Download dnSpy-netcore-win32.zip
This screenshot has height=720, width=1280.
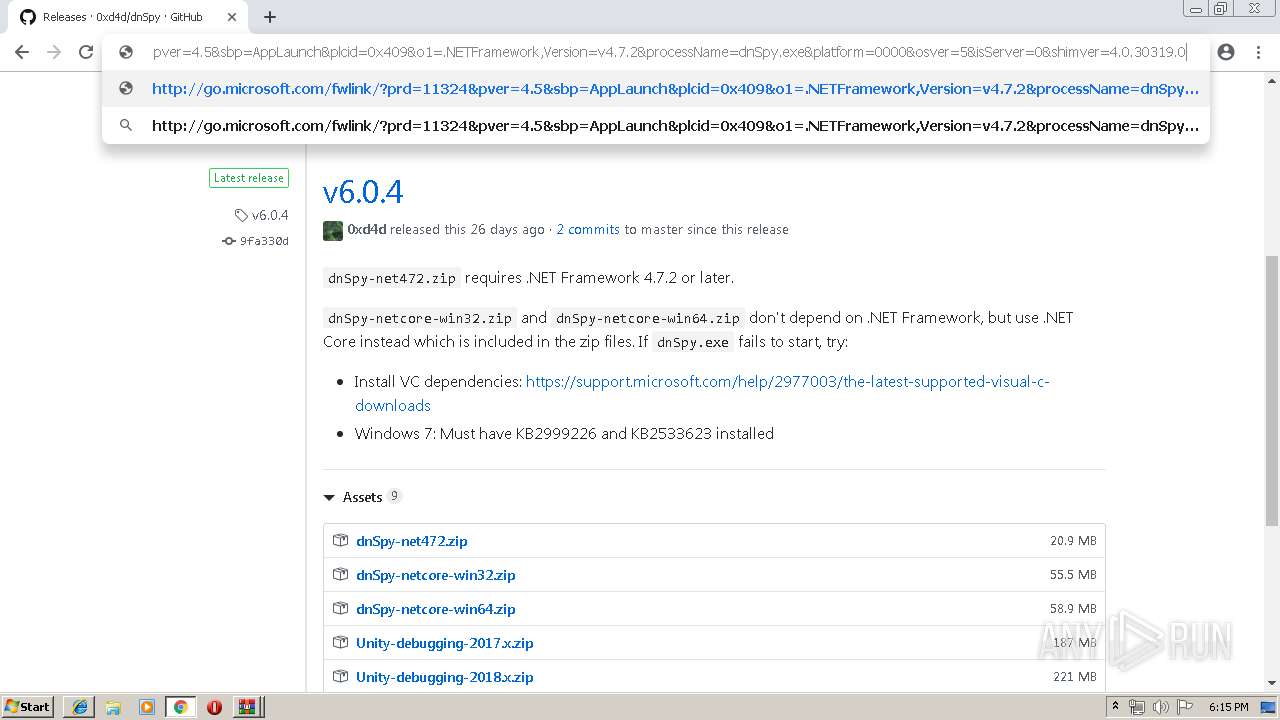(436, 575)
